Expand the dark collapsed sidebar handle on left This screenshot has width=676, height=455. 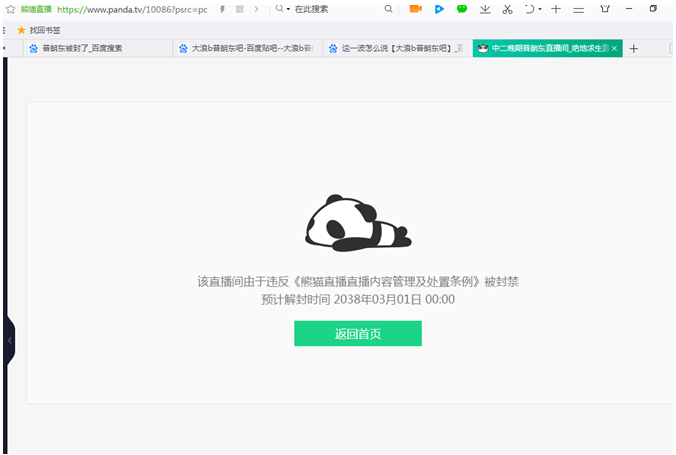click(x=10, y=341)
